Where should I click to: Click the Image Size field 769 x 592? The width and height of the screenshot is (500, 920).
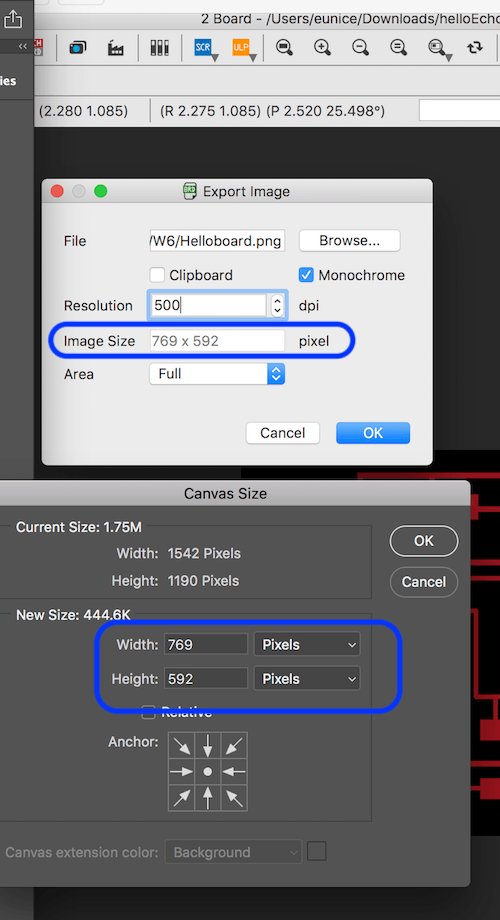pos(217,340)
